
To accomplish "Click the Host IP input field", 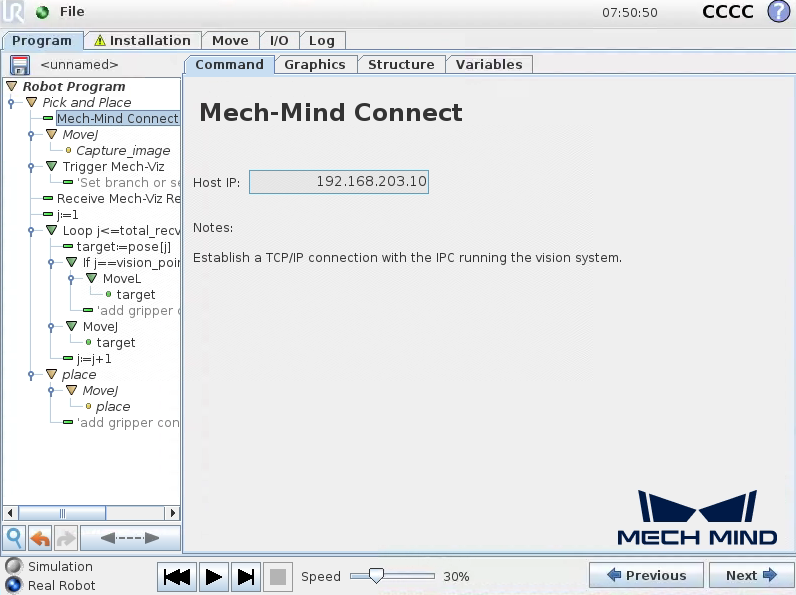I will pyautogui.click(x=339, y=182).
